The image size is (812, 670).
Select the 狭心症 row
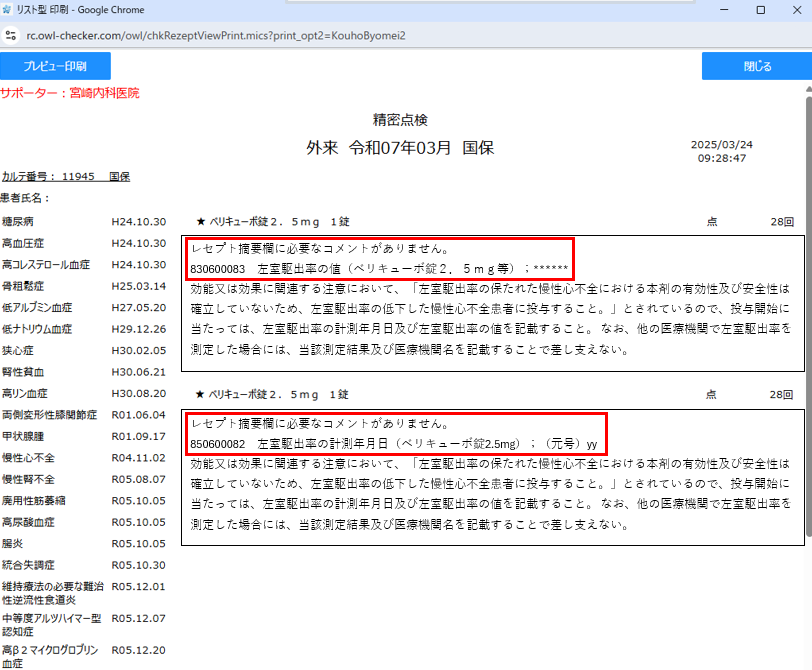pos(84,351)
